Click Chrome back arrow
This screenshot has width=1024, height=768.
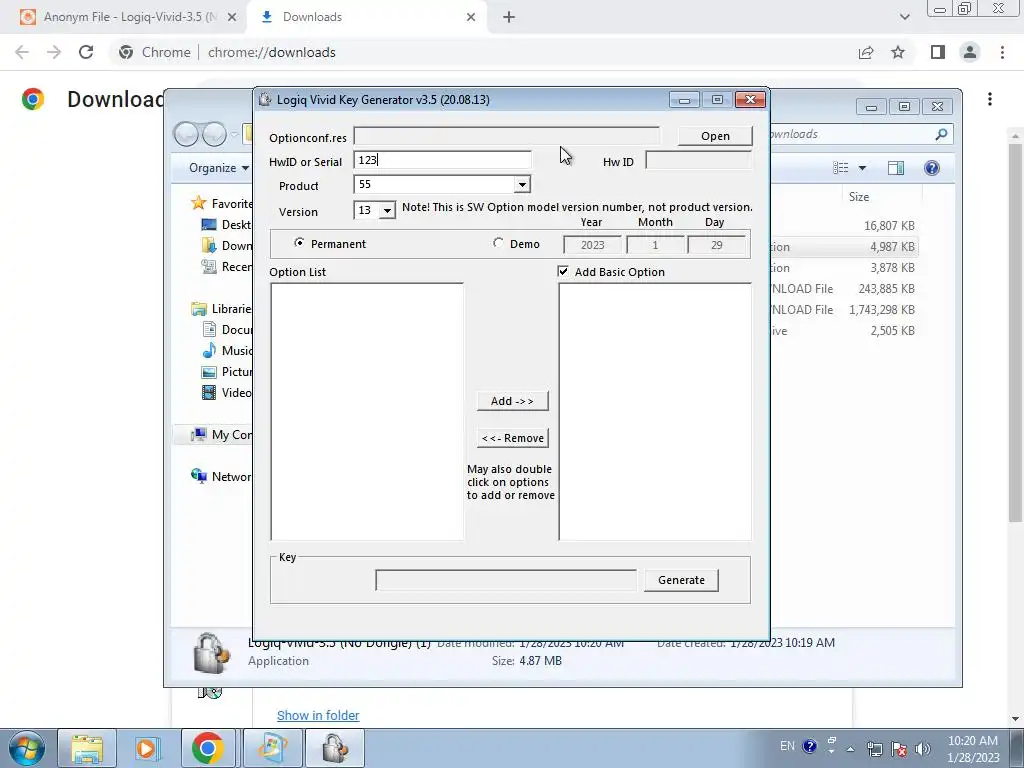point(22,52)
